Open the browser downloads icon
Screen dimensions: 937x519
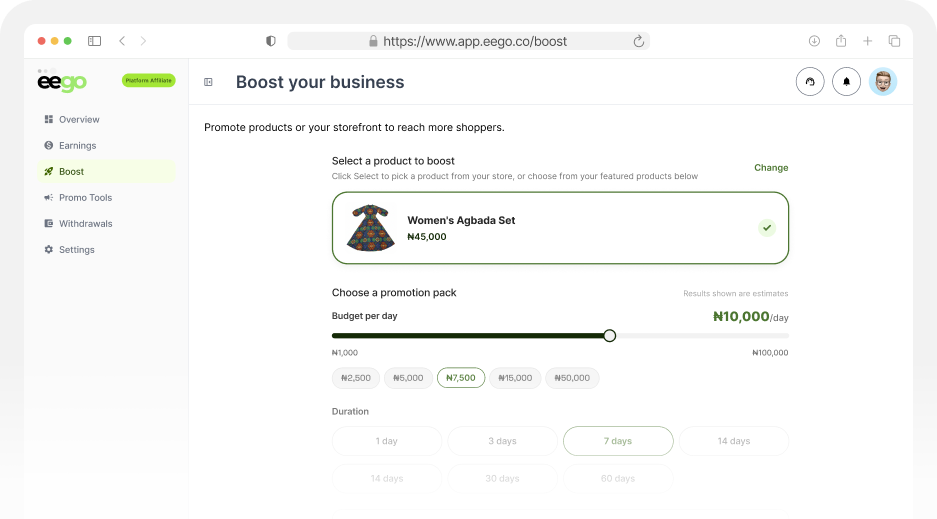814,41
